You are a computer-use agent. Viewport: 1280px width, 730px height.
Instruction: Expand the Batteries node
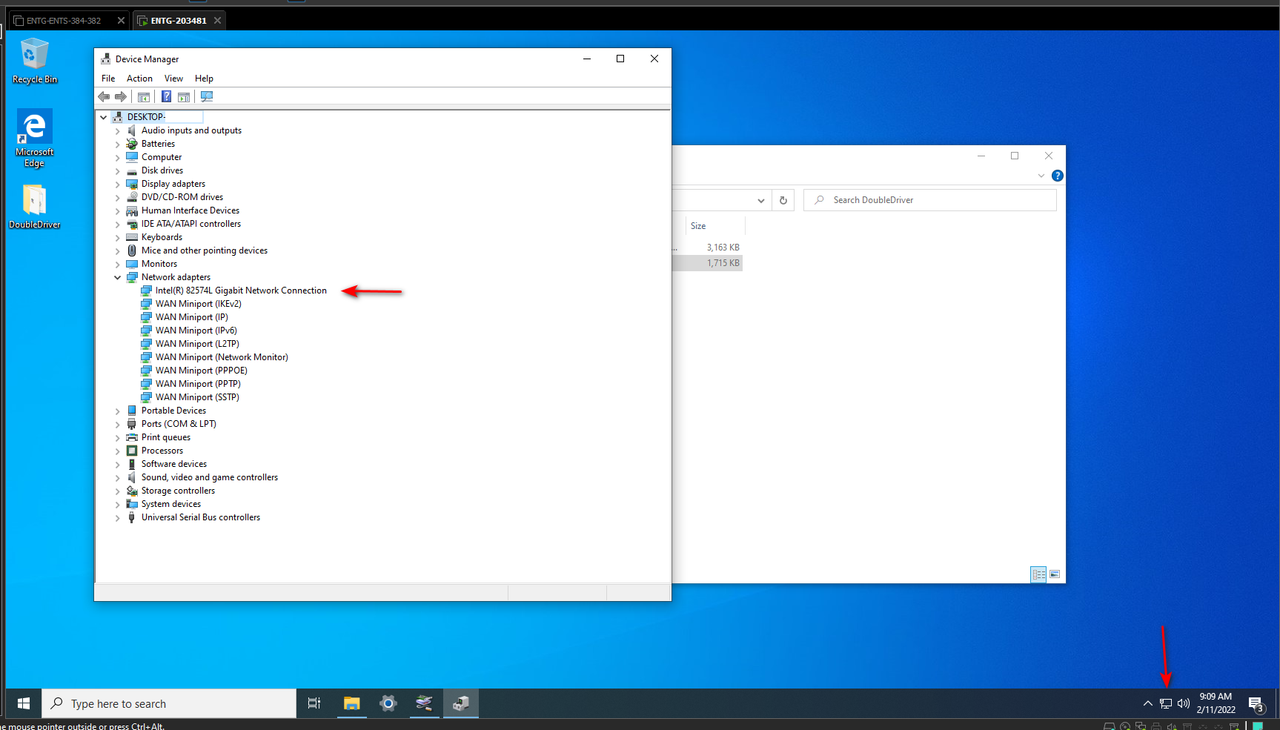[117, 144]
